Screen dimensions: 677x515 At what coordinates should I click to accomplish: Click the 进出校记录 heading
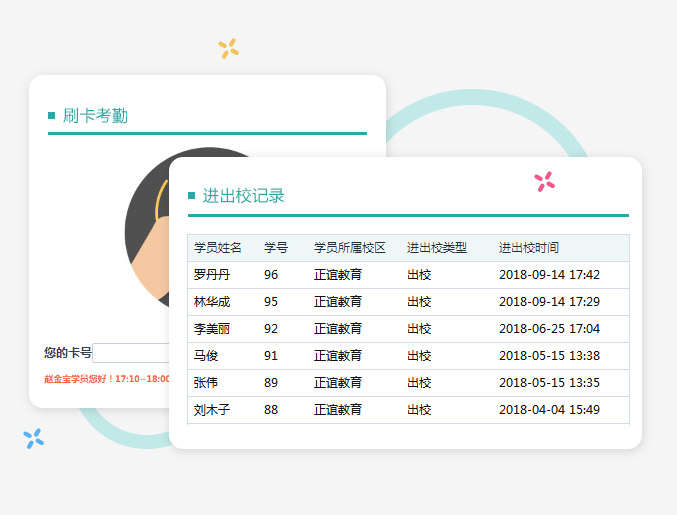pos(244,196)
